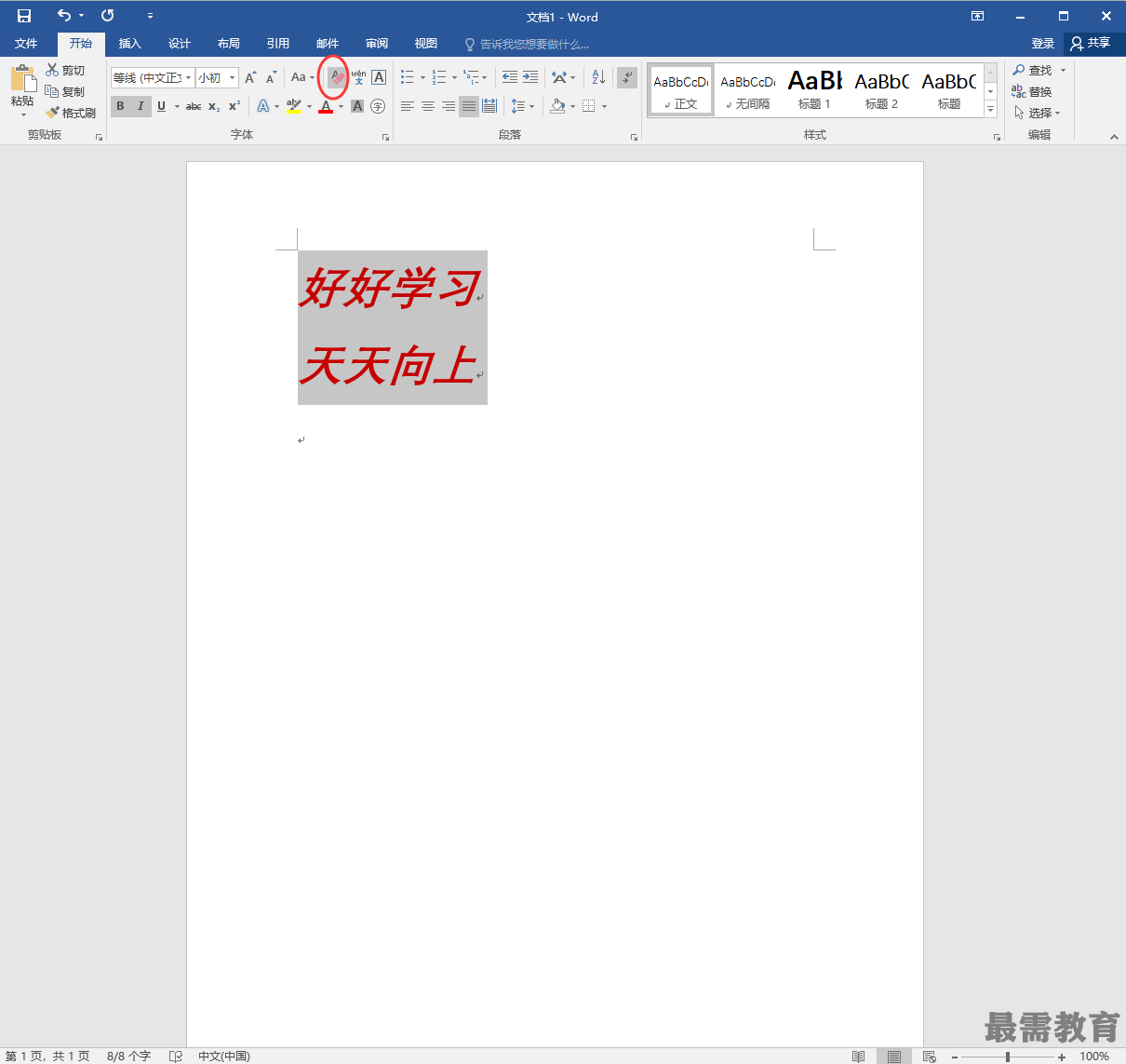Switch to the Insert (插入) tab
The width and height of the screenshot is (1126, 1064).
pyautogui.click(x=130, y=44)
